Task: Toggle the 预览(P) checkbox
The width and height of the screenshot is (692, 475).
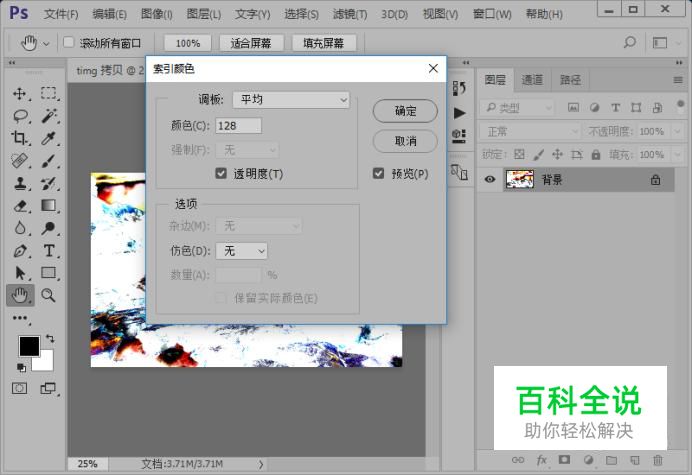Action: point(378,173)
